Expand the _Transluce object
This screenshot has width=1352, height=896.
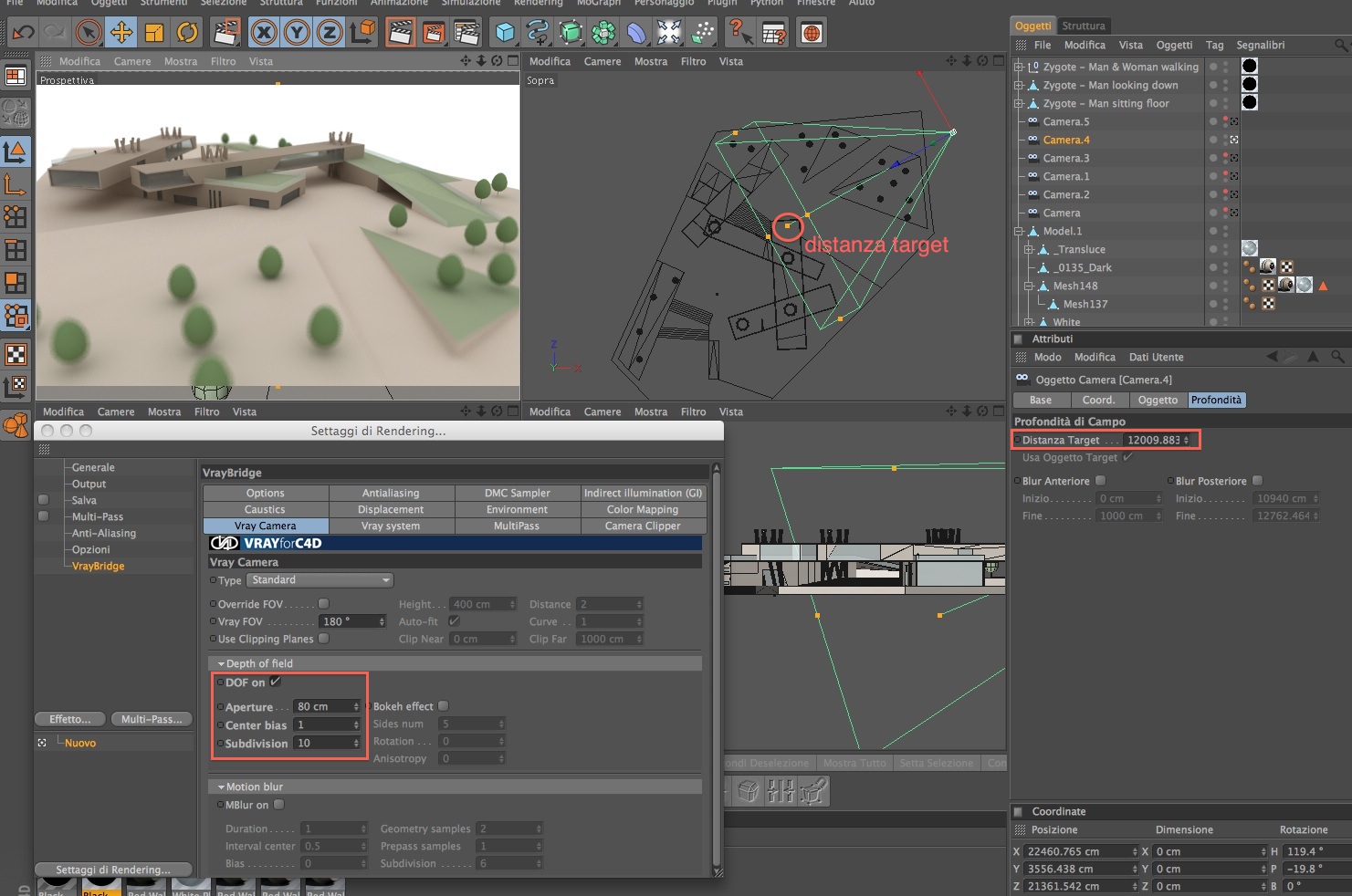click(x=1029, y=249)
